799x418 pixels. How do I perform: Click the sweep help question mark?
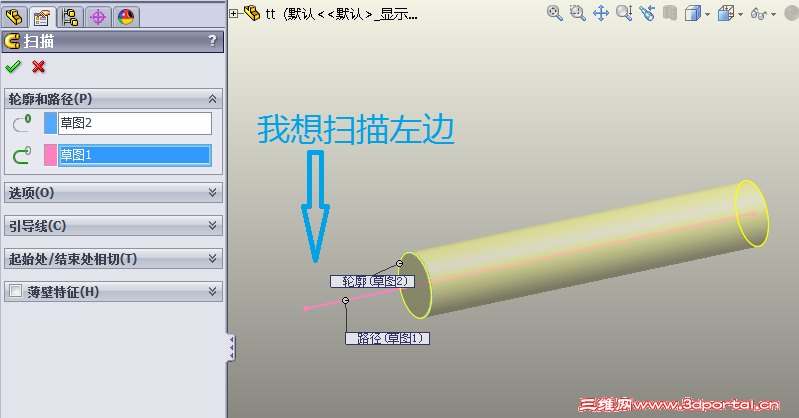click(212, 41)
